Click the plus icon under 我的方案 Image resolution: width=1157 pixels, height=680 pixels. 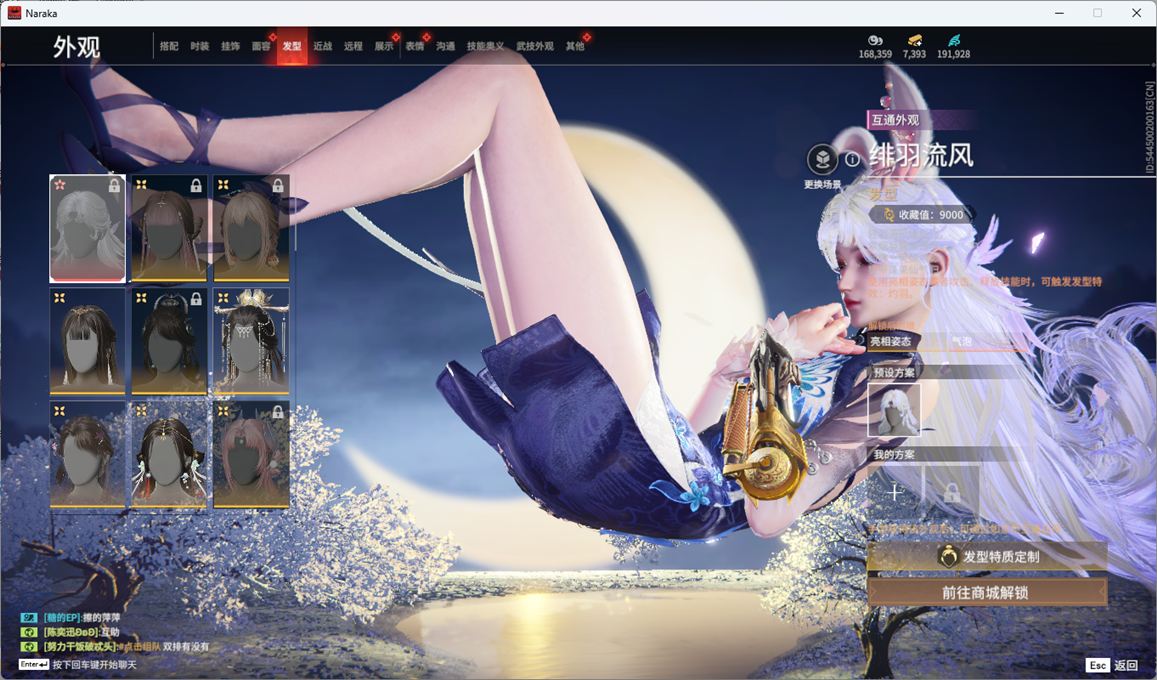point(894,492)
